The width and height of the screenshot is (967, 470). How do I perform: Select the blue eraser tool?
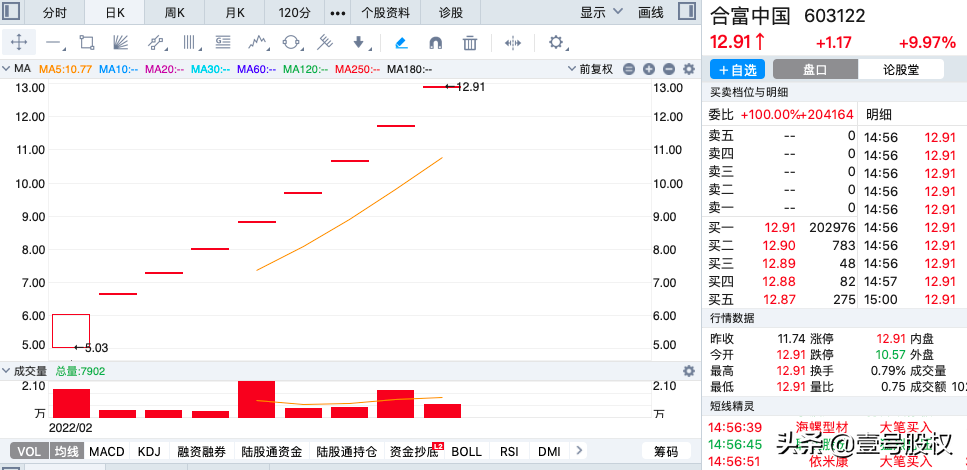click(401, 43)
